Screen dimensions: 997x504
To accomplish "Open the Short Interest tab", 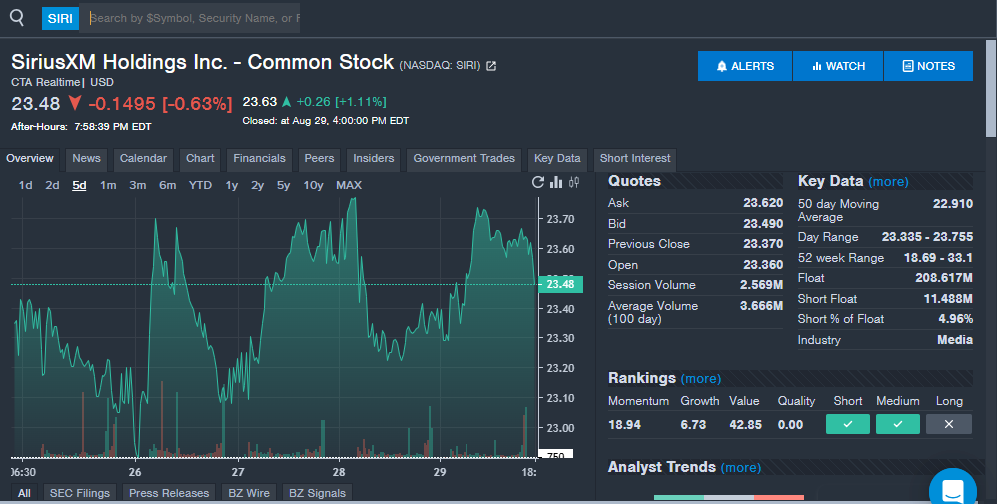I will click(635, 159).
